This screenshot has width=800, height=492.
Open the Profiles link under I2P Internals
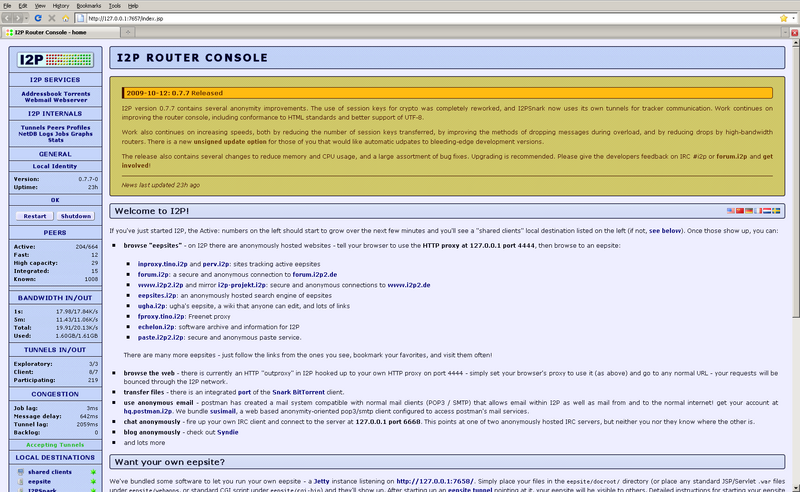pyautogui.click(x=78, y=128)
